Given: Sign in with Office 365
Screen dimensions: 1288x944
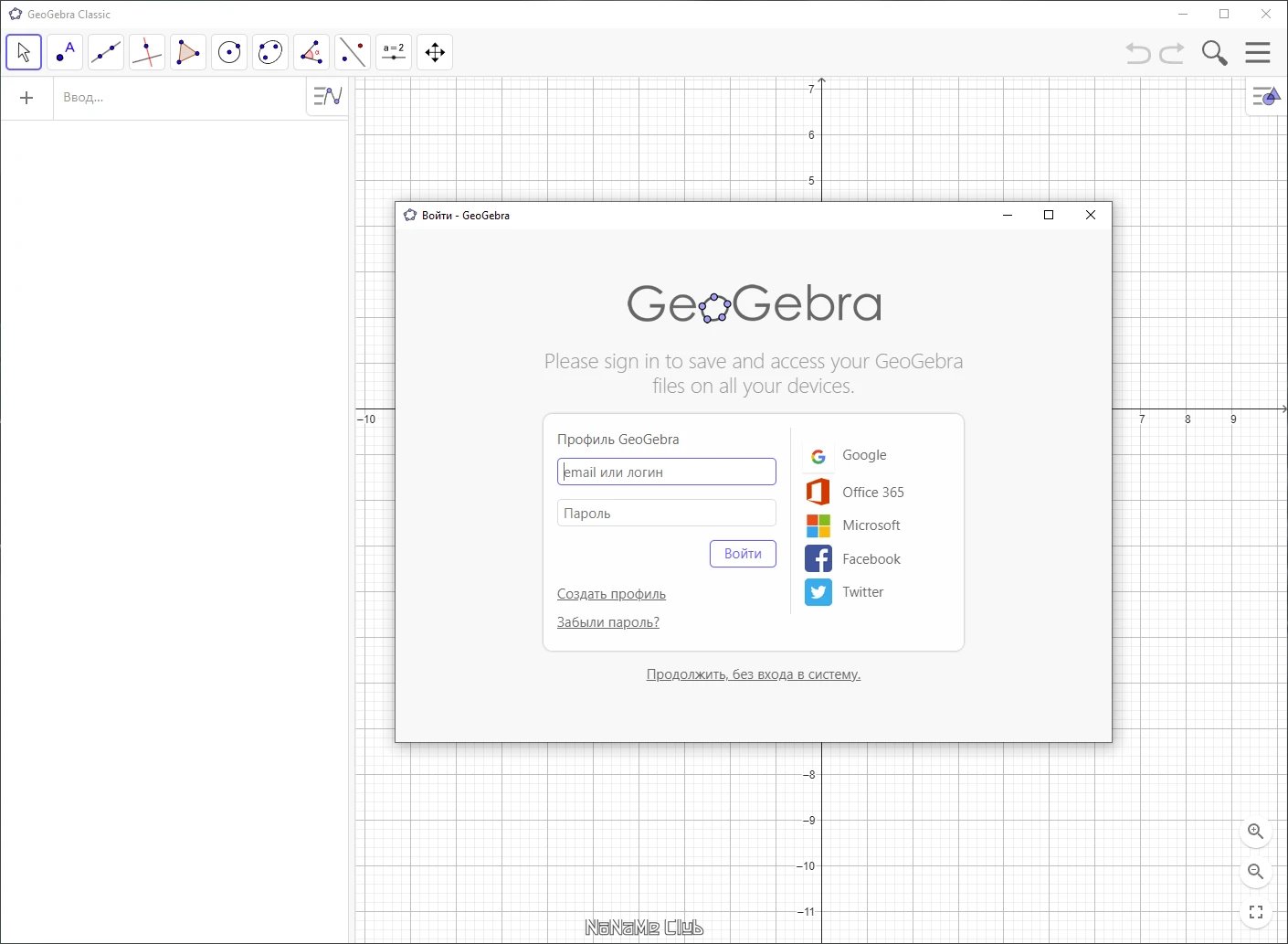Looking at the screenshot, I should [x=855, y=492].
